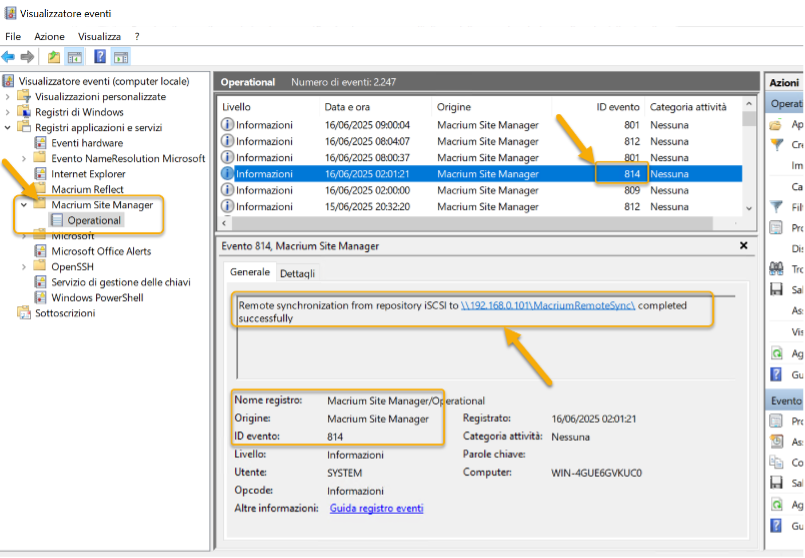Open the \\192.168.0.101\MacriumRemoteSync\ link
This screenshot has height=558, width=805.
click(x=548, y=305)
